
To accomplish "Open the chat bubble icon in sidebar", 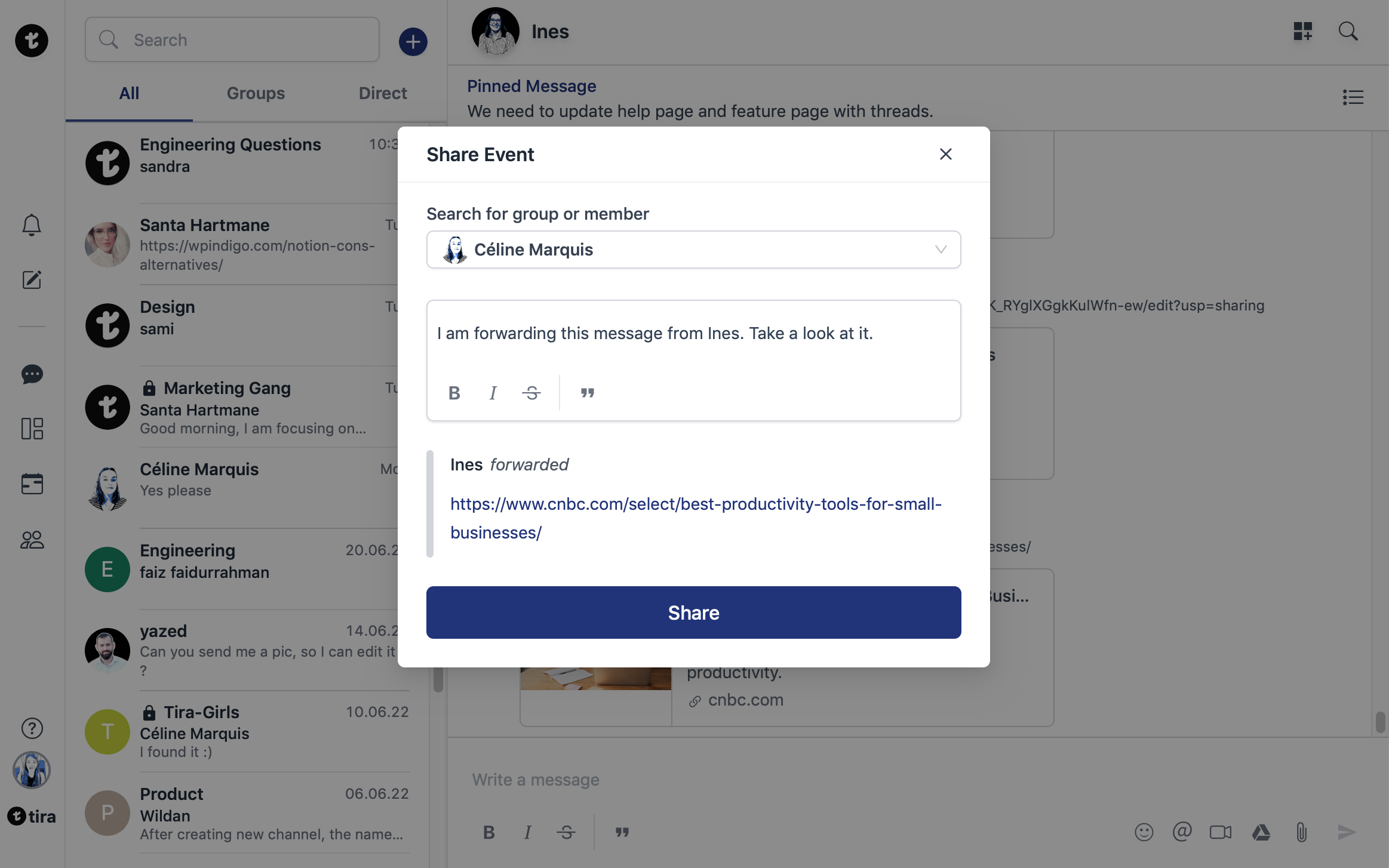I will [32, 374].
